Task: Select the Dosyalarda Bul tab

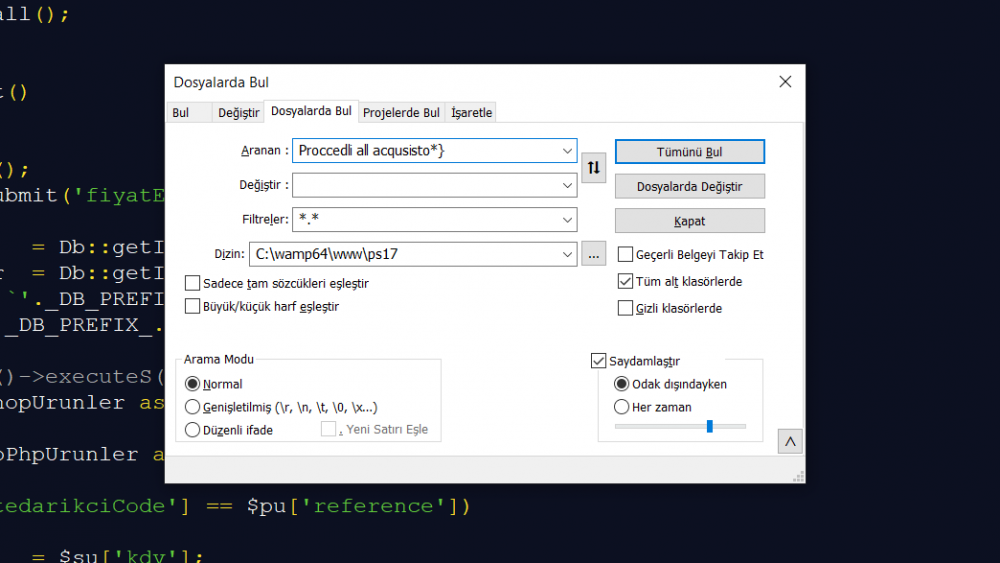Action: (x=311, y=111)
